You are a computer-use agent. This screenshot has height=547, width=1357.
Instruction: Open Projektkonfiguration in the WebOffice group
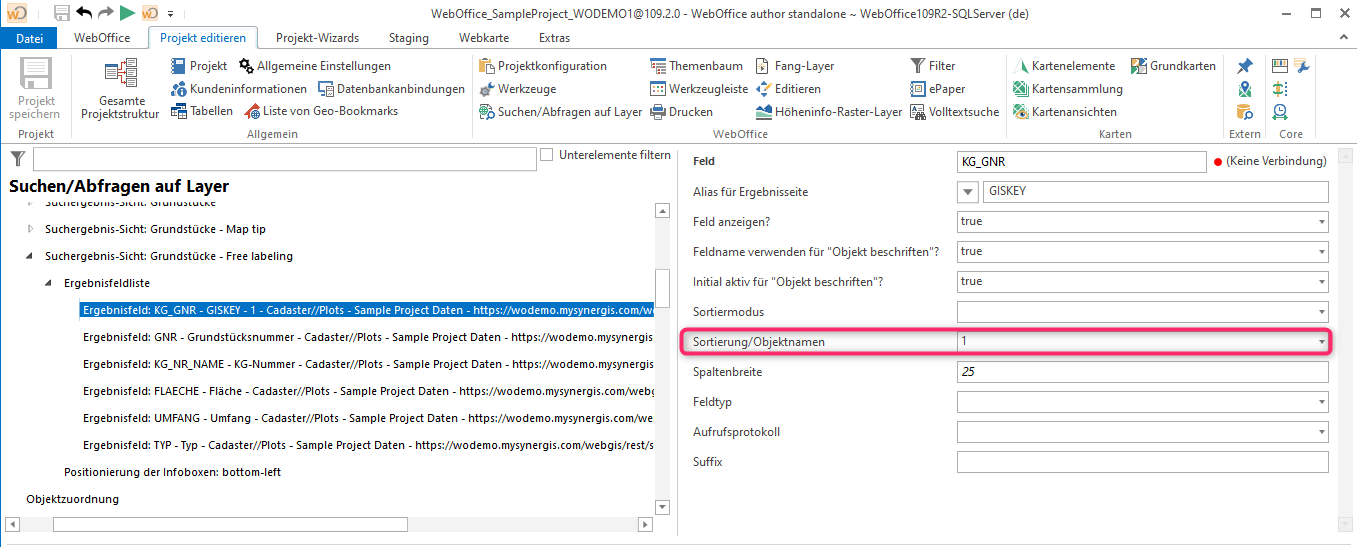click(x=543, y=66)
